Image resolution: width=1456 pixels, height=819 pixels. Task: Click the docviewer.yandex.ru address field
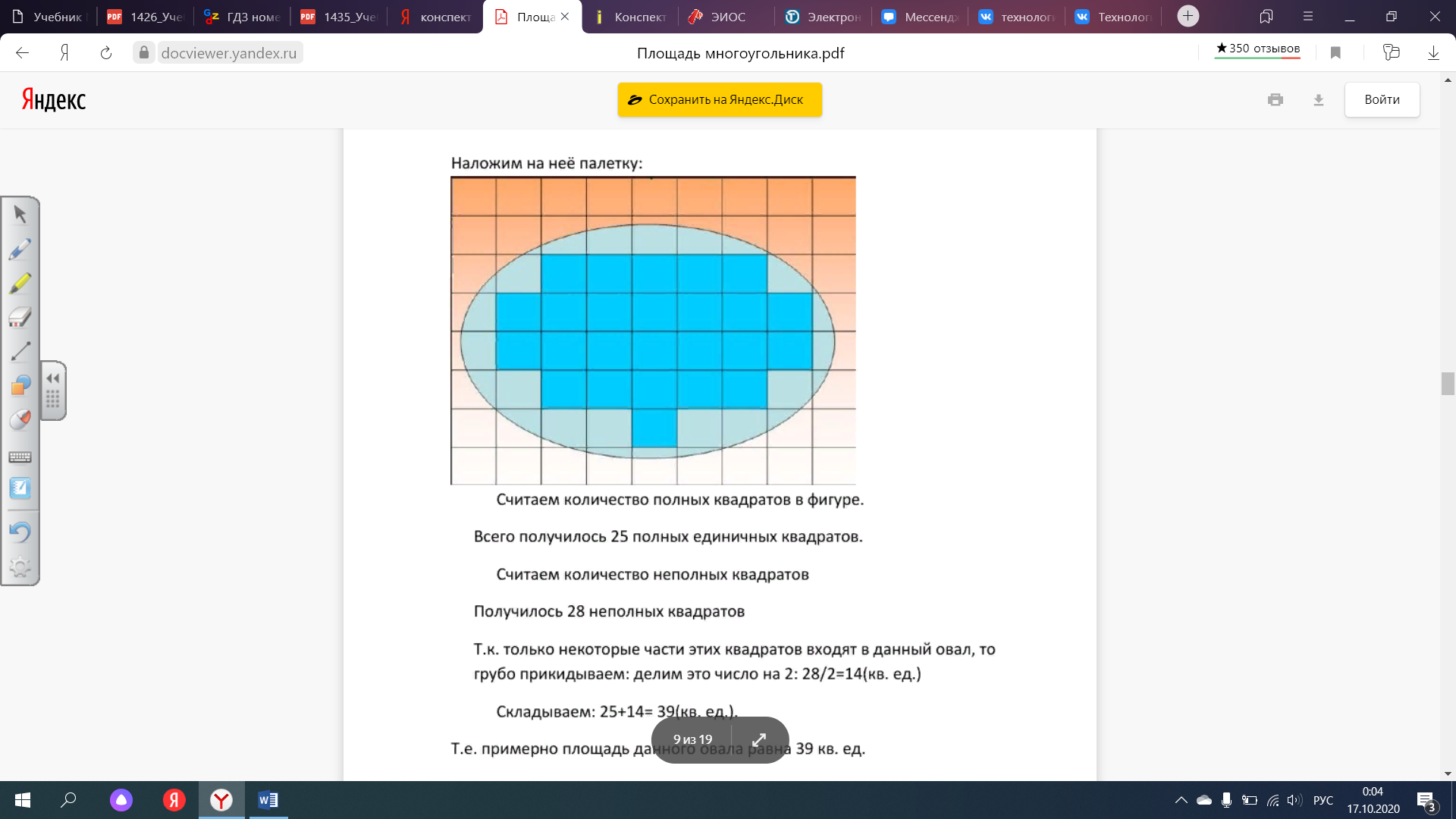[229, 53]
